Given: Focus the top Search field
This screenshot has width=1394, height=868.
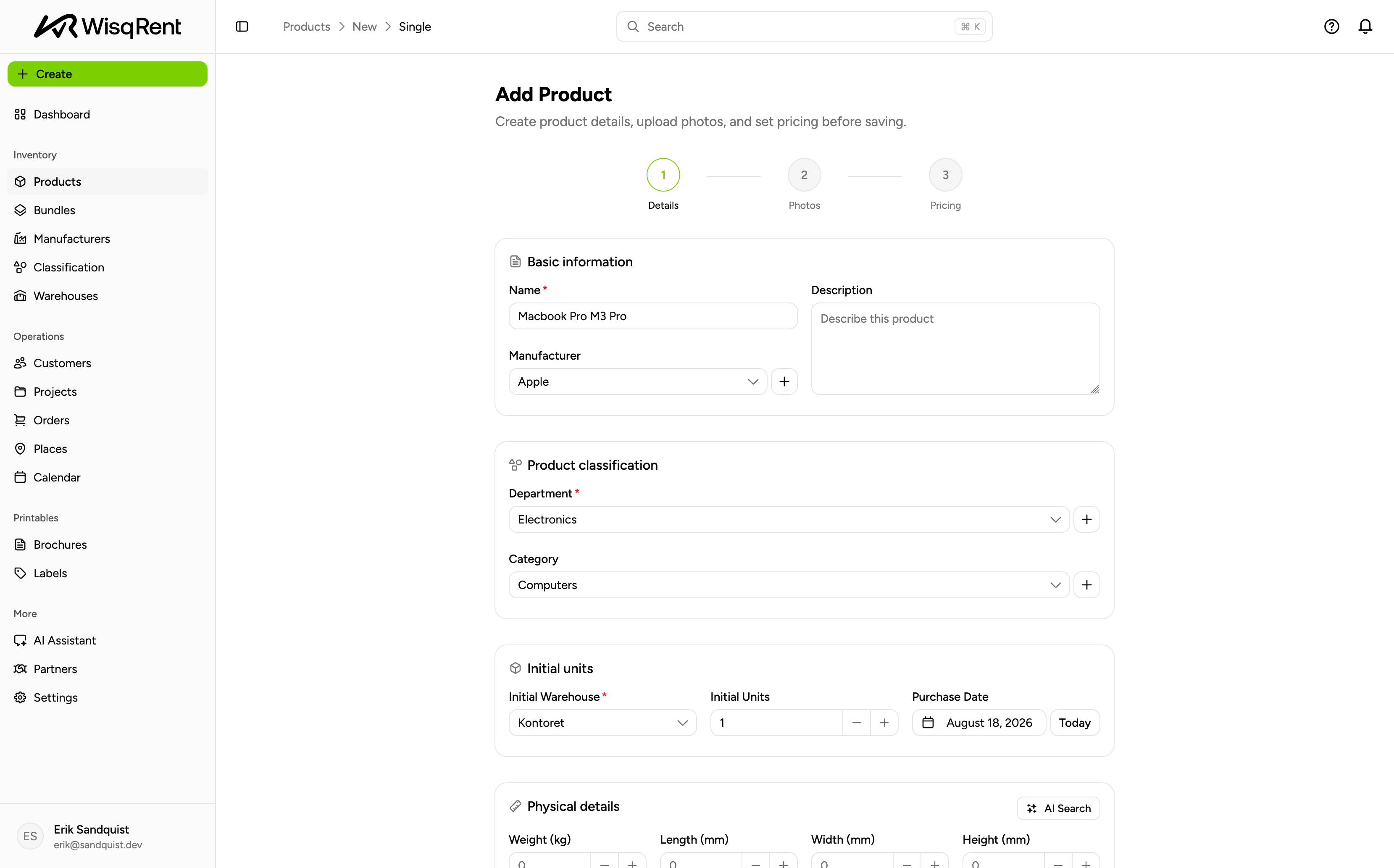Looking at the screenshot, I should click(x=804, y=26).
